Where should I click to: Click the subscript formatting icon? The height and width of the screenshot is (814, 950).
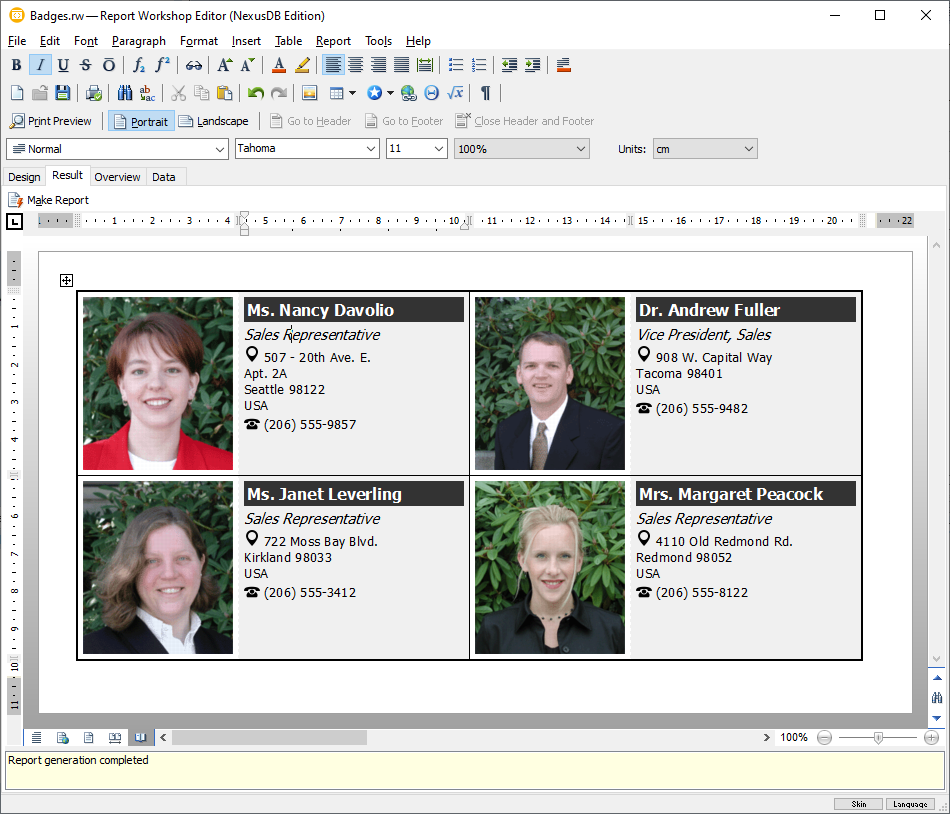pyautogui.click(x=139, y=65)
